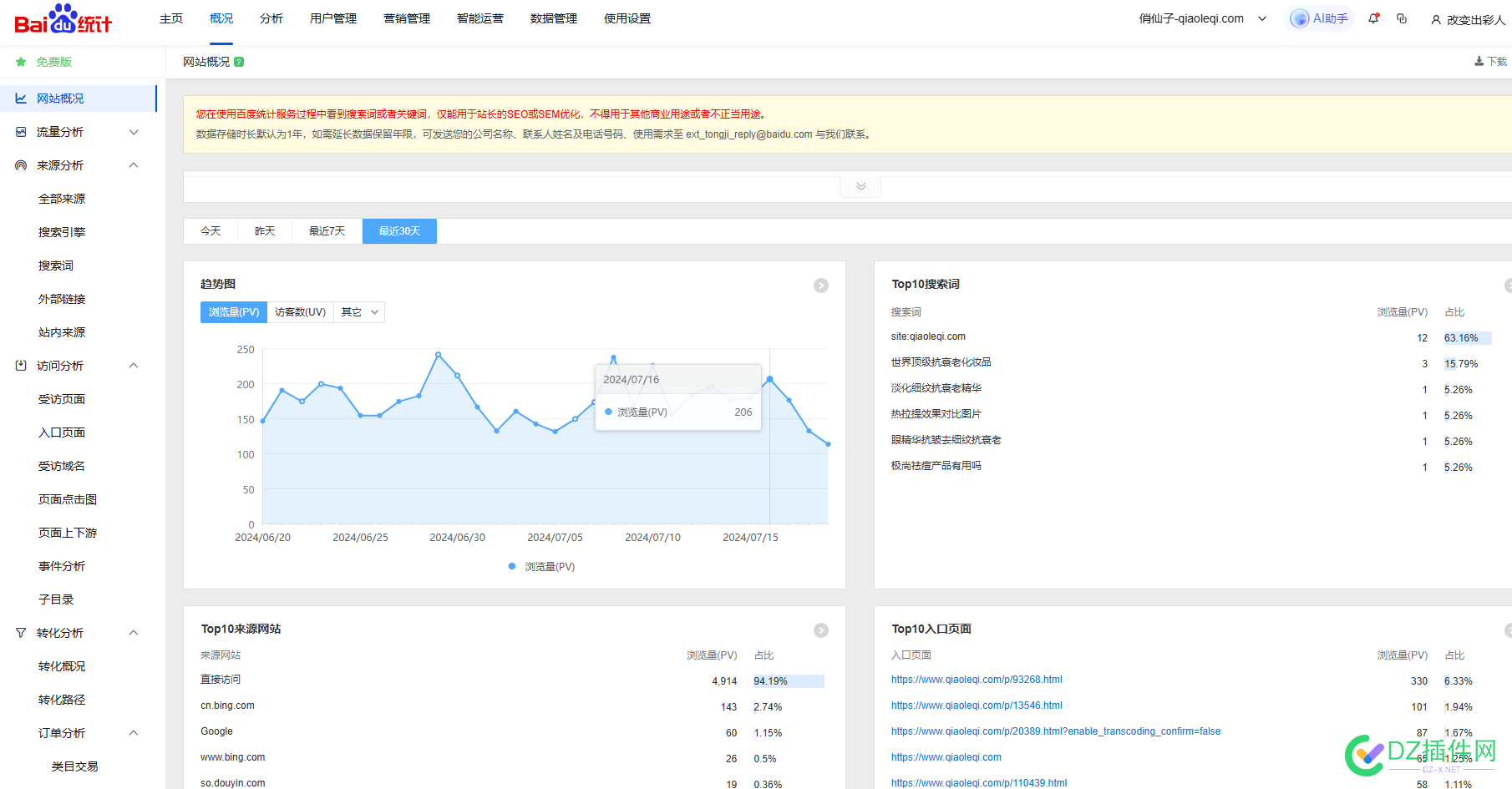Select the 最近30天 date tab
The width and height of the screenshot is (1512, 789).
[x=399, y=231]
